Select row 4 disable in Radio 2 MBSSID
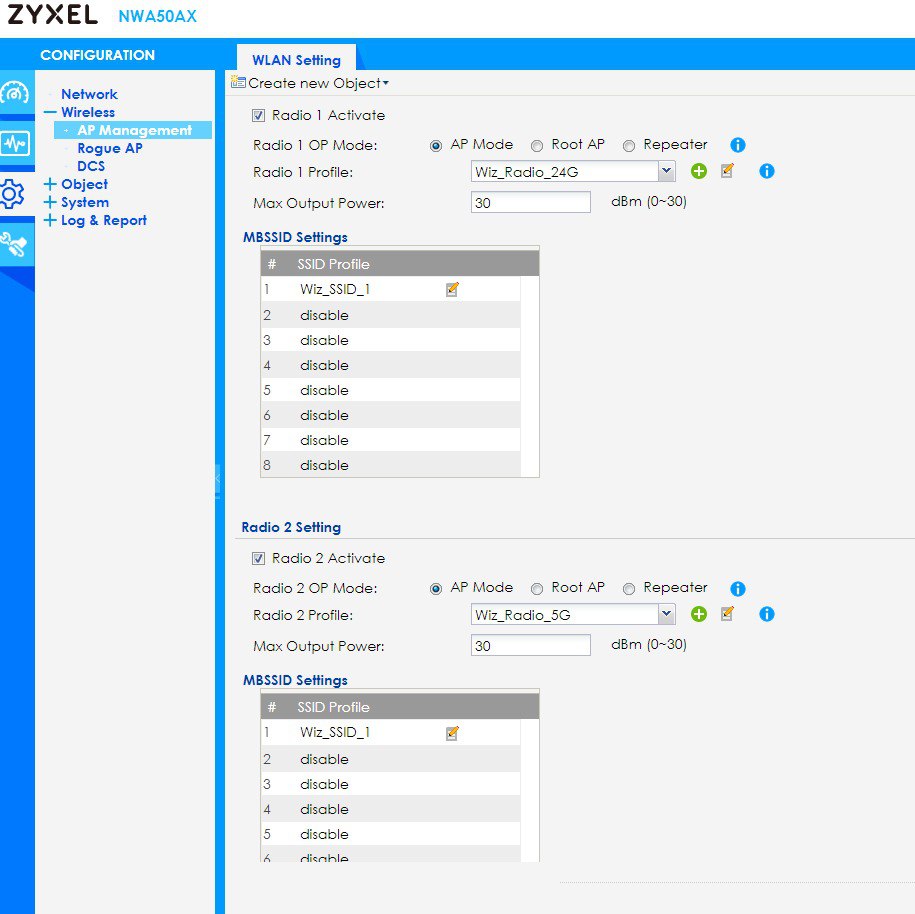The width and height of the screenshot is (915, 914). click(x=390, y=810)
